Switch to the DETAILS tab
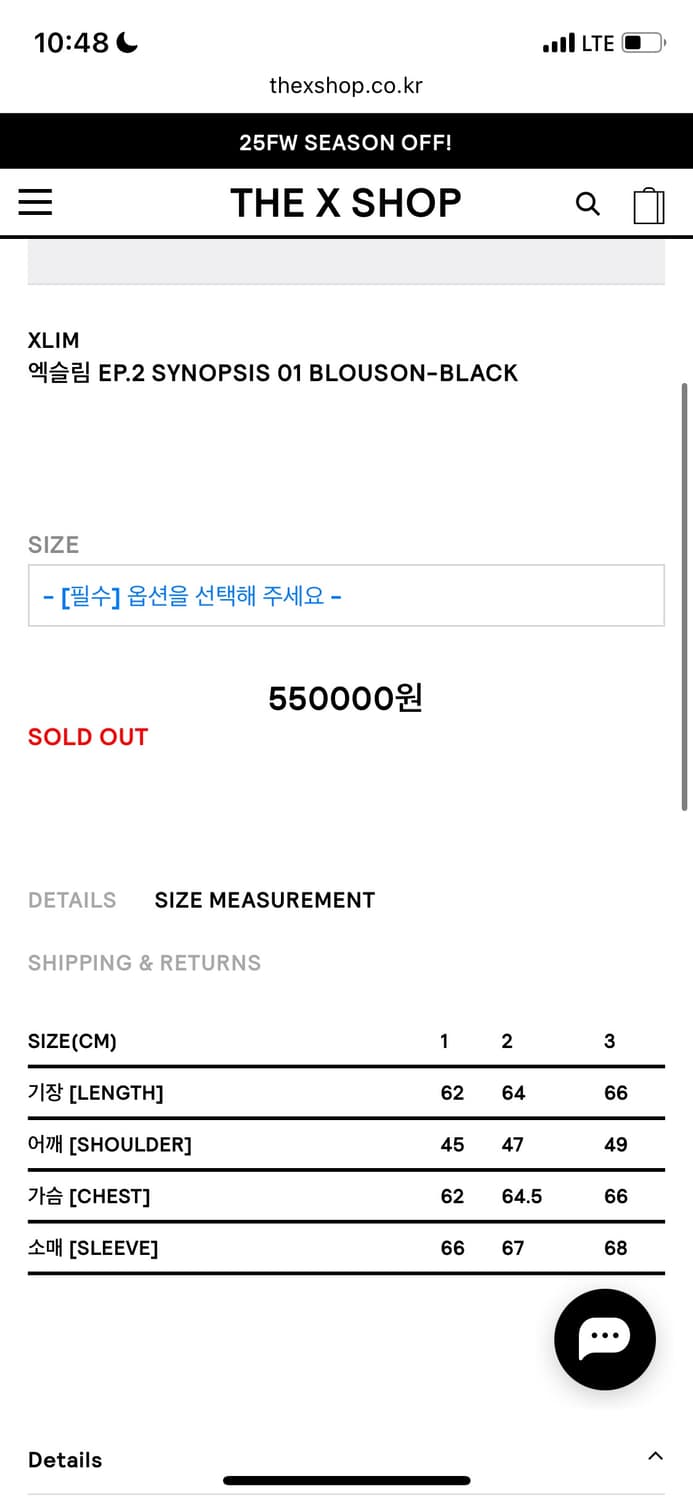Viewport: 693px width, 1500px height. [72, 900]
